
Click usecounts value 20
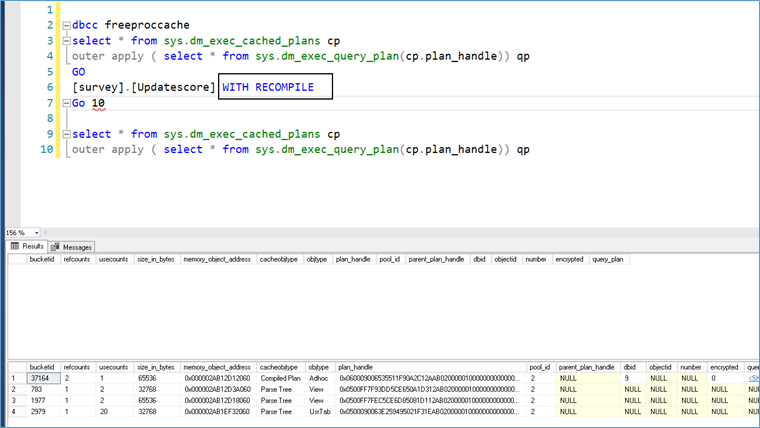pyautogui.click(x=114, y=412)
